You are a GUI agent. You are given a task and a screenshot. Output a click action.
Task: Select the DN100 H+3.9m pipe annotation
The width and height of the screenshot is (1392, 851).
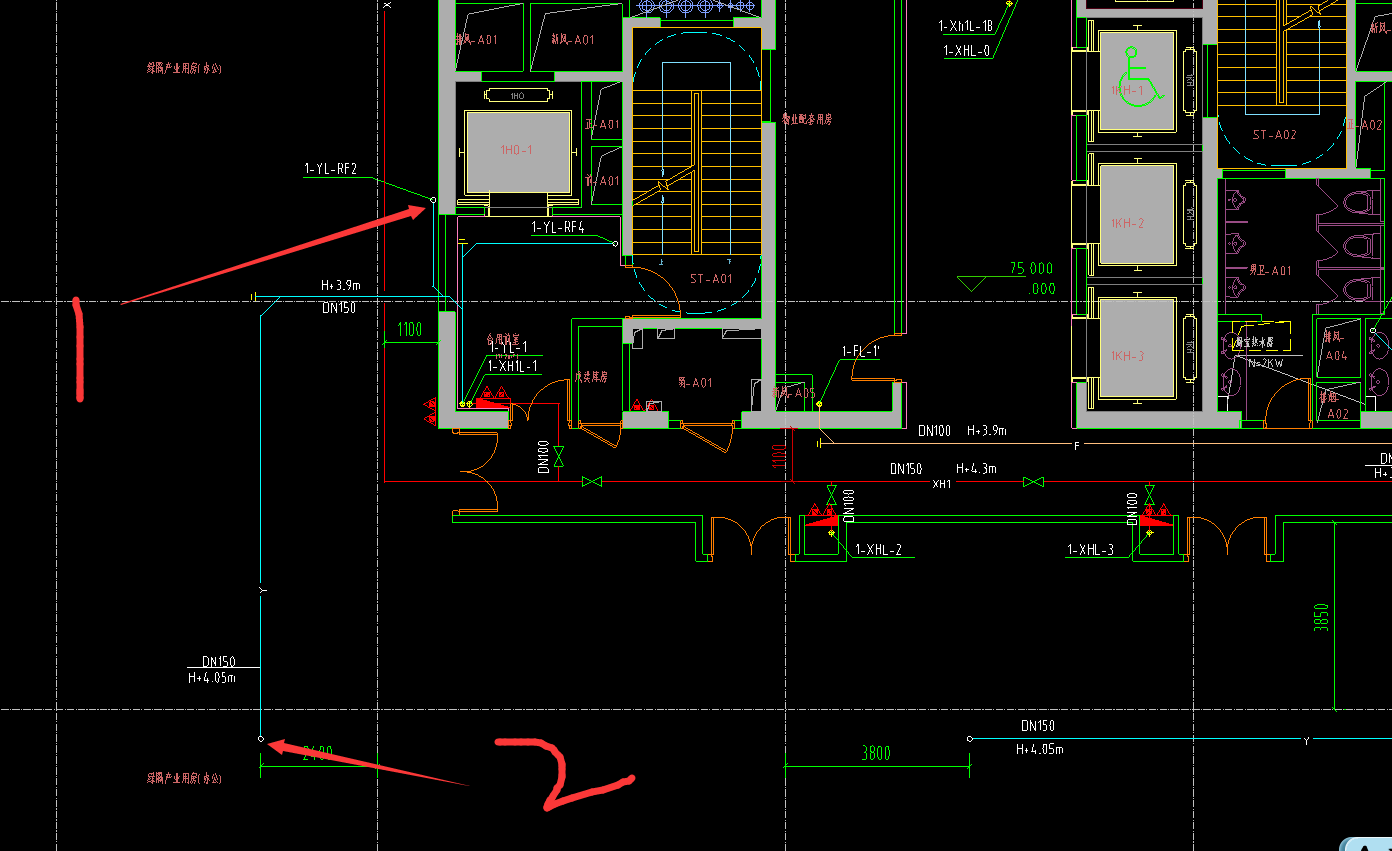click(x=962, y=431)
